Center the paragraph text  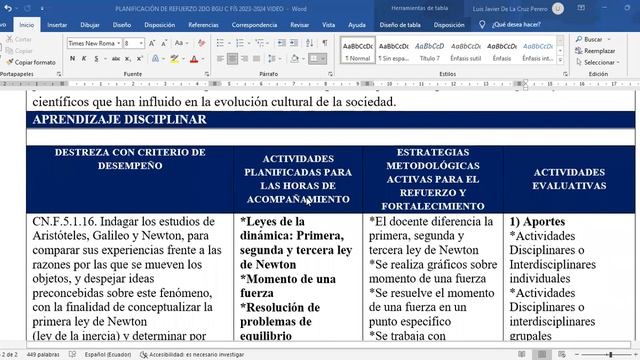[232, 59]
